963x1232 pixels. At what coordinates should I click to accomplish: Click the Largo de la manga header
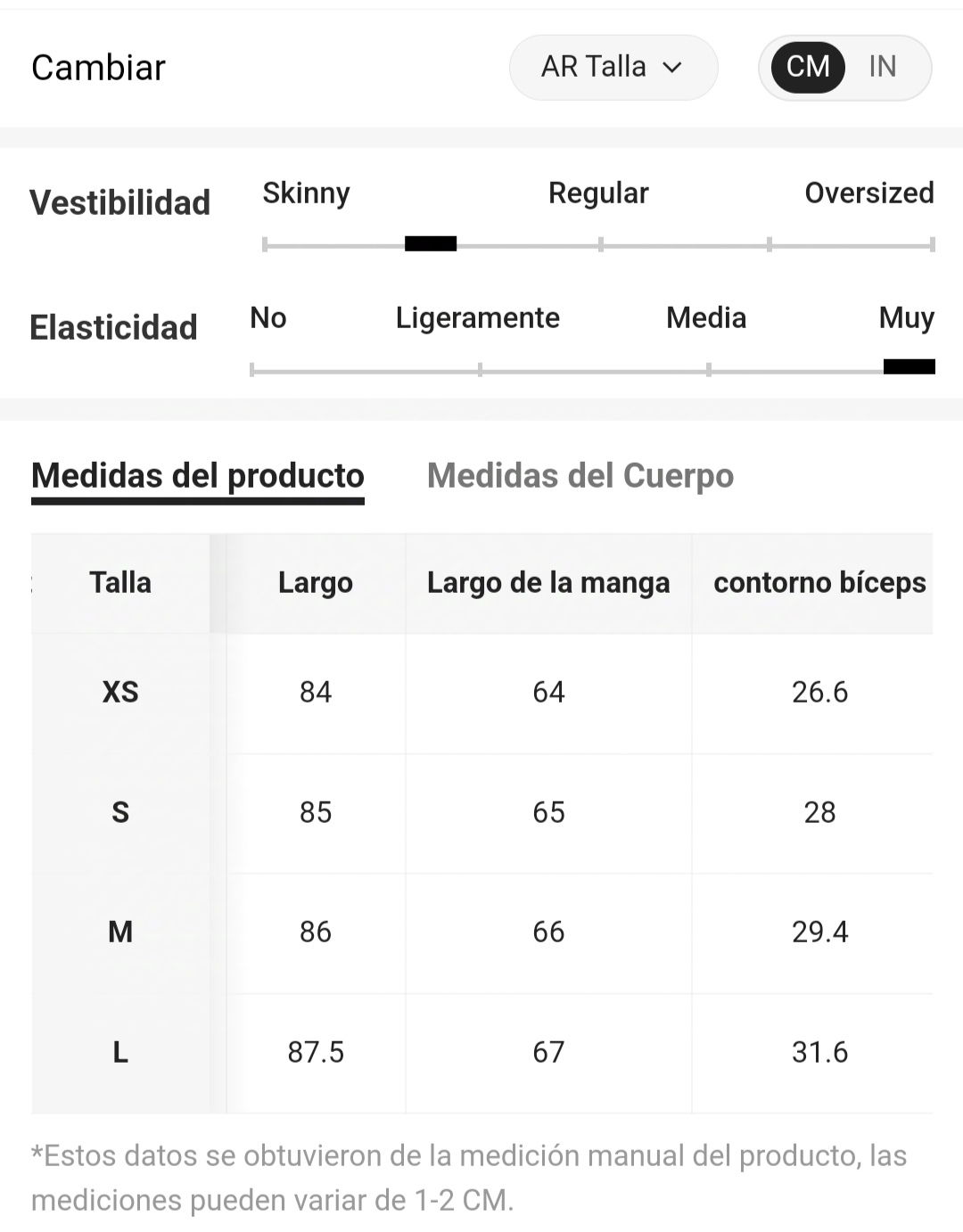coord(548,583)
